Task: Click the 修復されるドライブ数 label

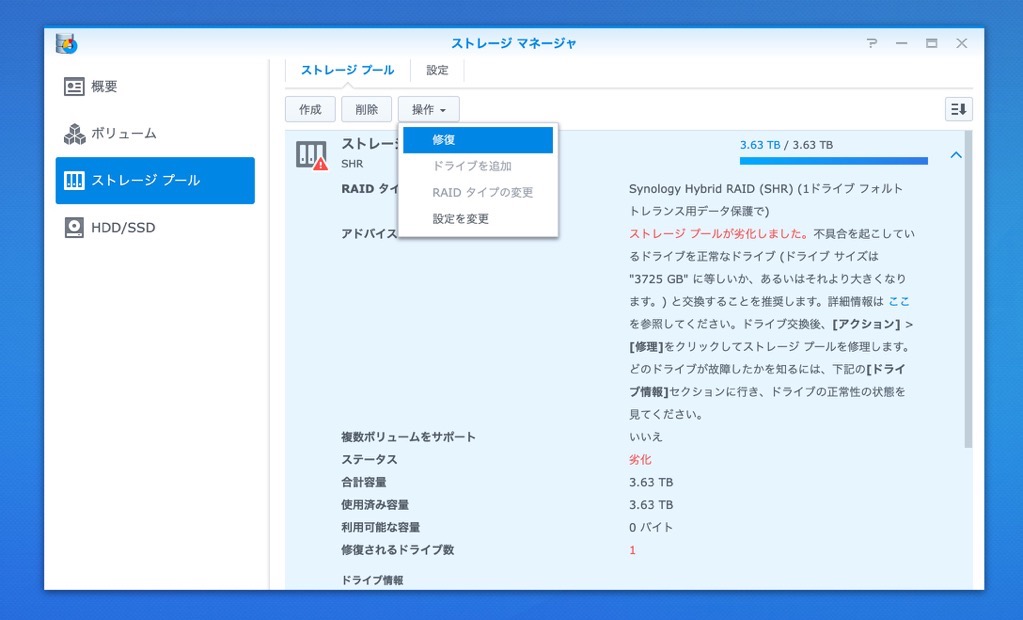Action: pyautogui.click(x=397, y=550)
